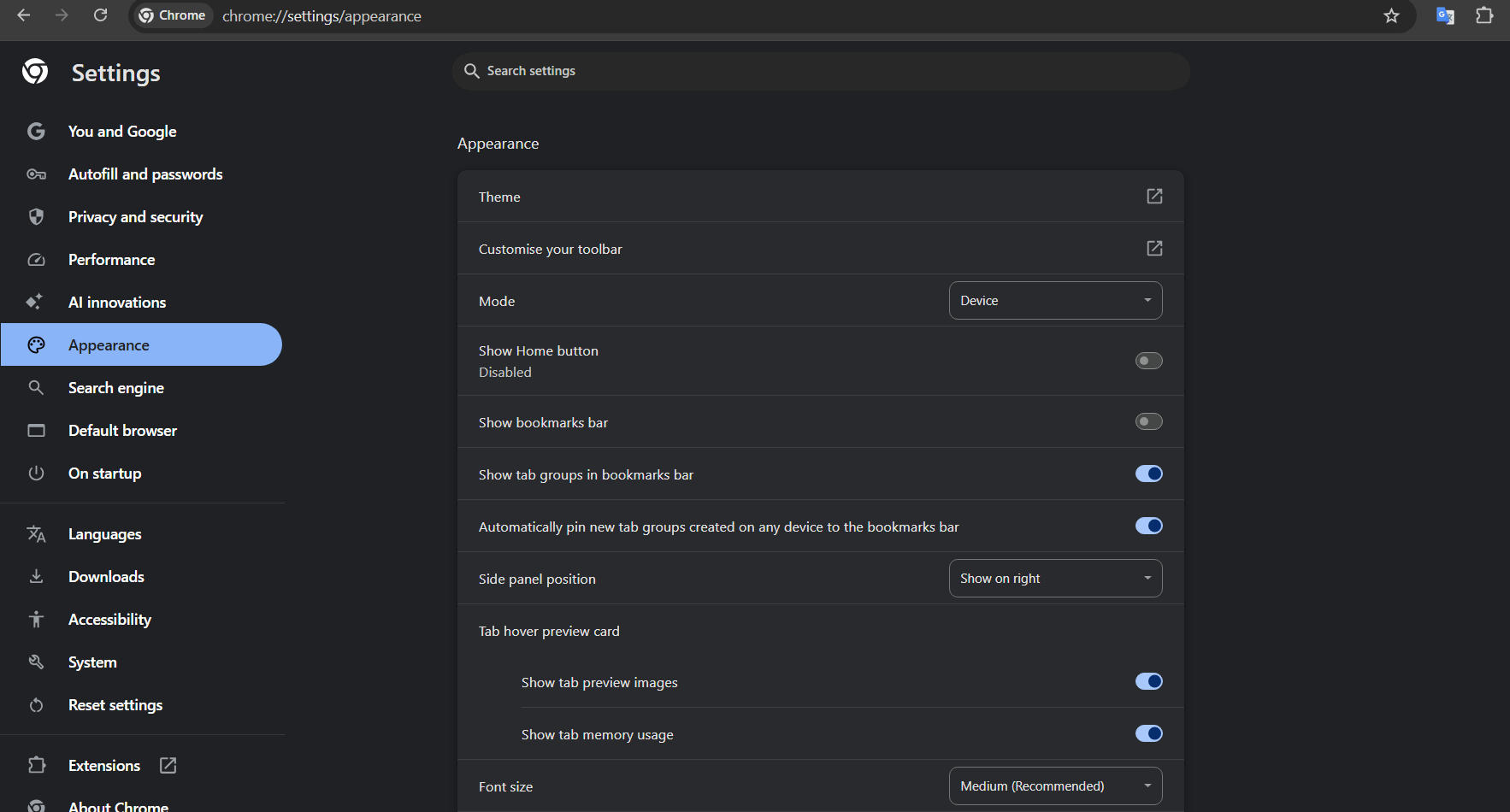Open the Mode dropdown showing Device
The width and height of the screenshot is (1510, 812).
(x=1055, y=301)
